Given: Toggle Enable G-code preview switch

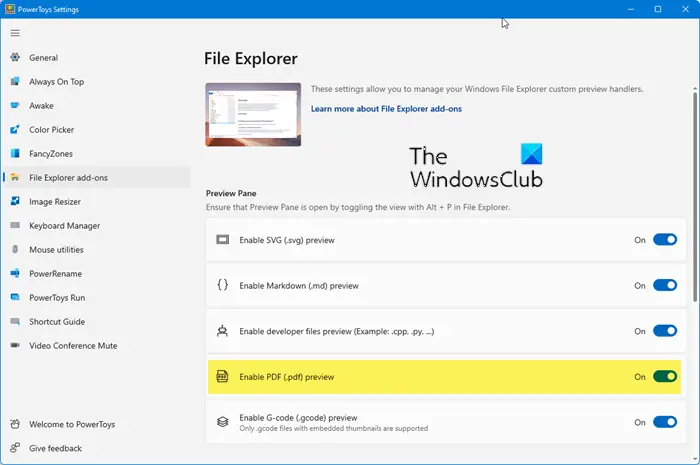Looking at the screenshot, I should pos(665,422).
